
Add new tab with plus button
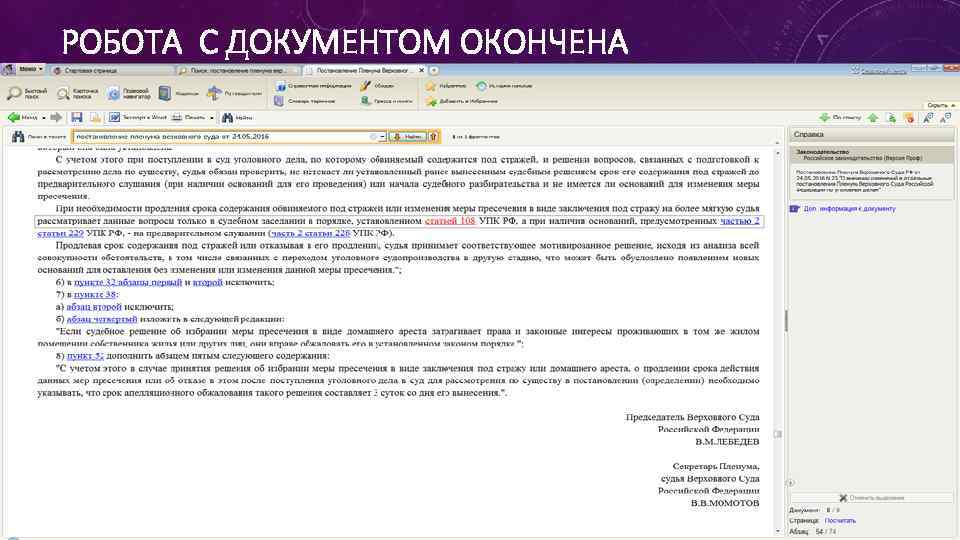pos(433,70)
